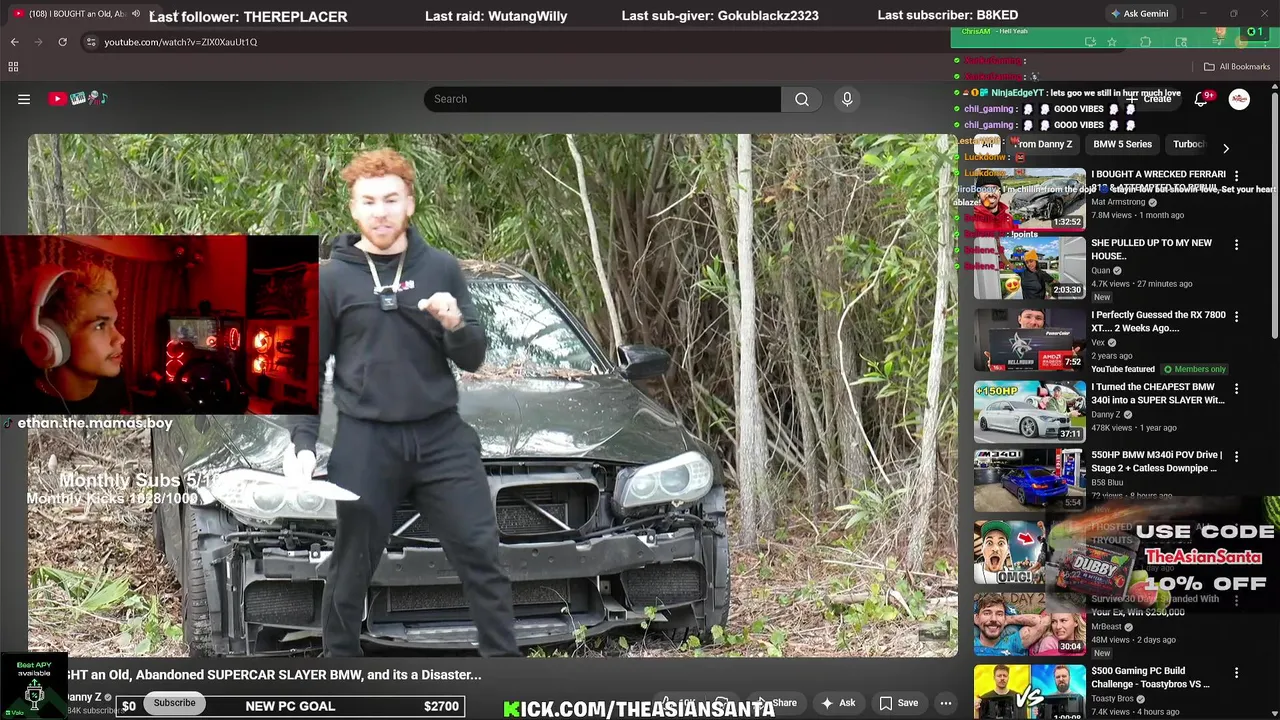
Task: Open the MrBeast 30 days thumbnail
Action: pyautogui.click(x=1029, y=624)
